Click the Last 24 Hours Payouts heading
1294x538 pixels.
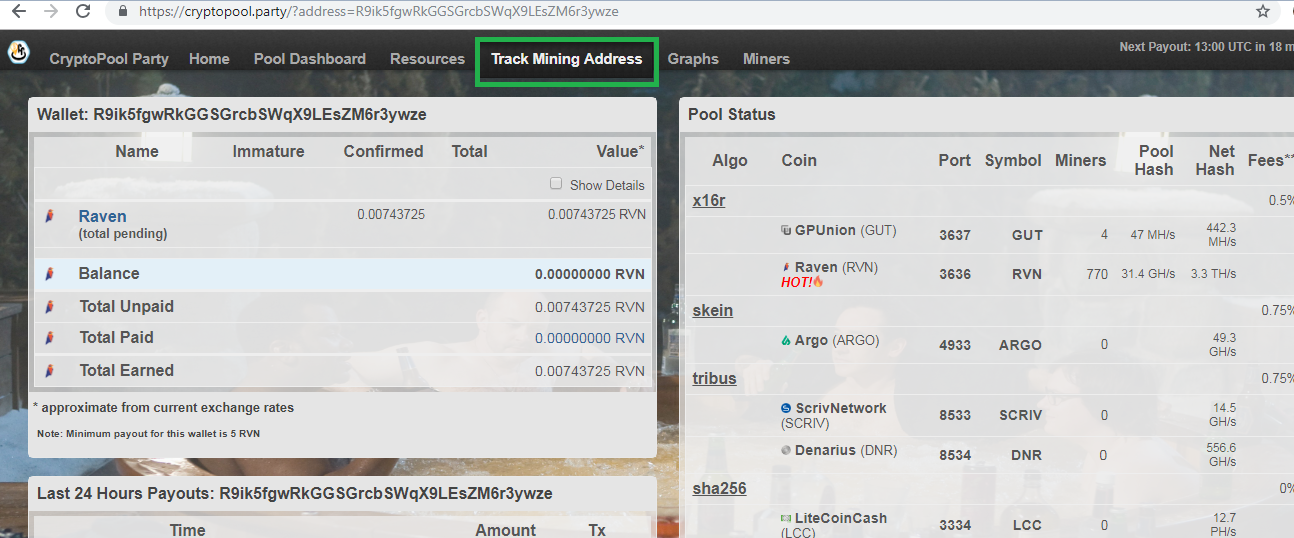295,493
